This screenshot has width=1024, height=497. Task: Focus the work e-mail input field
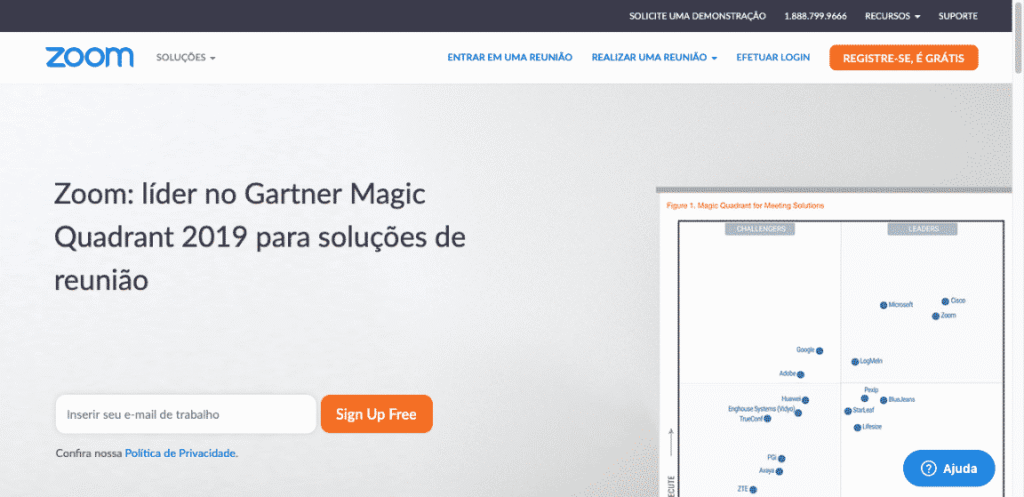point(186,414)
